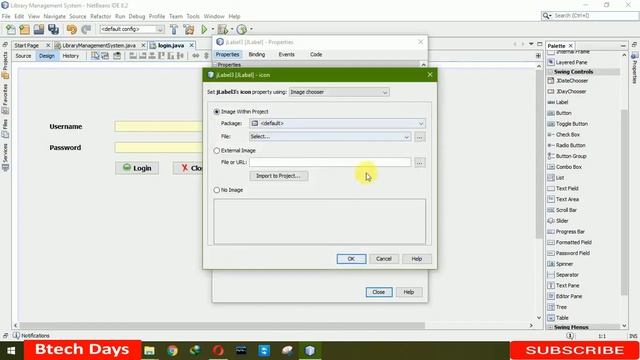Screen dimensions: 640x360
Task: Click browse button next to File dropdown
Action: pyautogui.click(x=420, y=137)
